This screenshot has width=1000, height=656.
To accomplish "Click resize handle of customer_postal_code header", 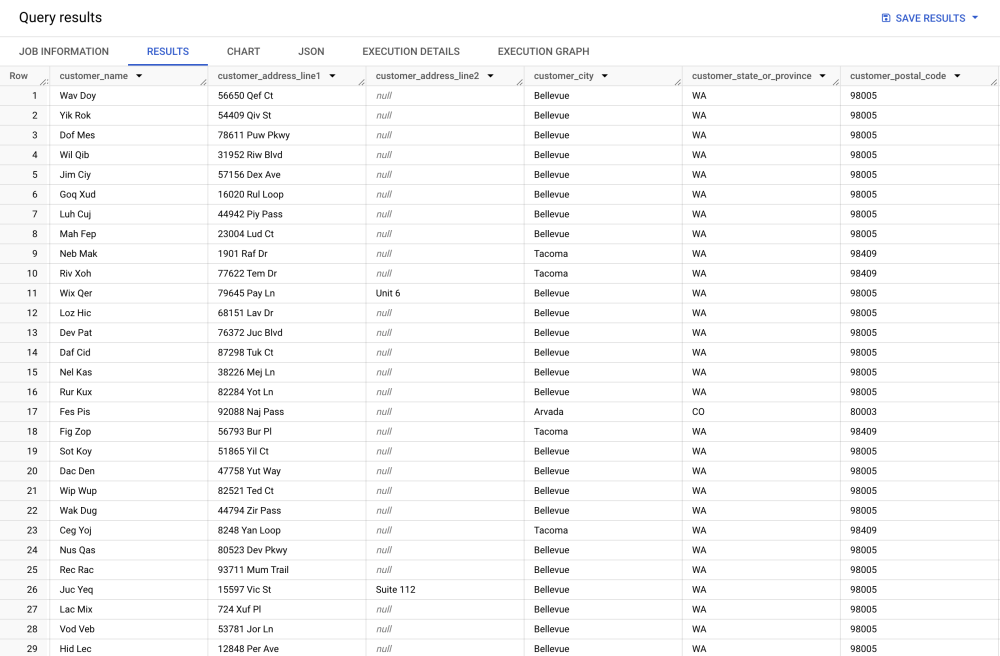I will point(994,82).
